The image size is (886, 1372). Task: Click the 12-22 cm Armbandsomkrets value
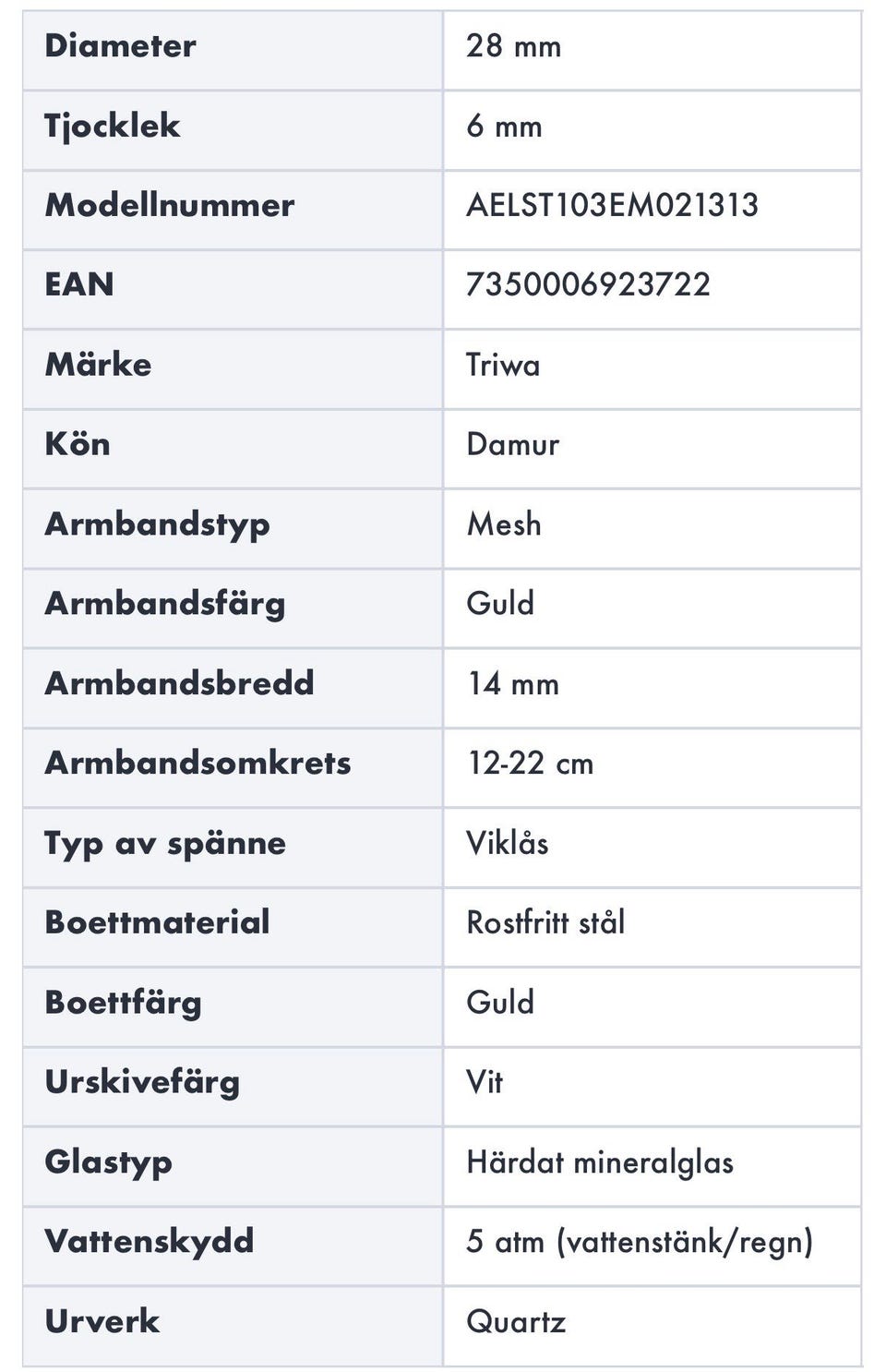point(530,764)
